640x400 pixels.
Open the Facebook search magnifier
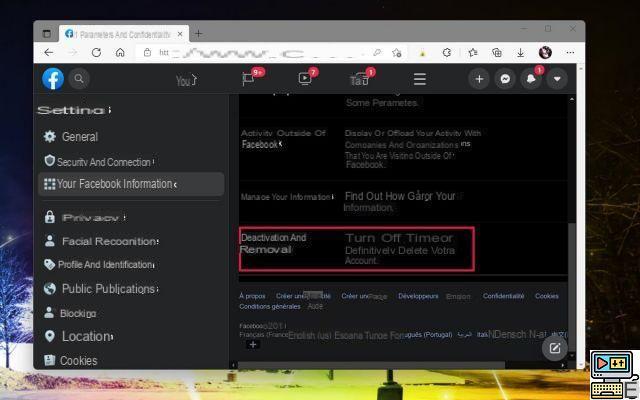tap(79, 79)
